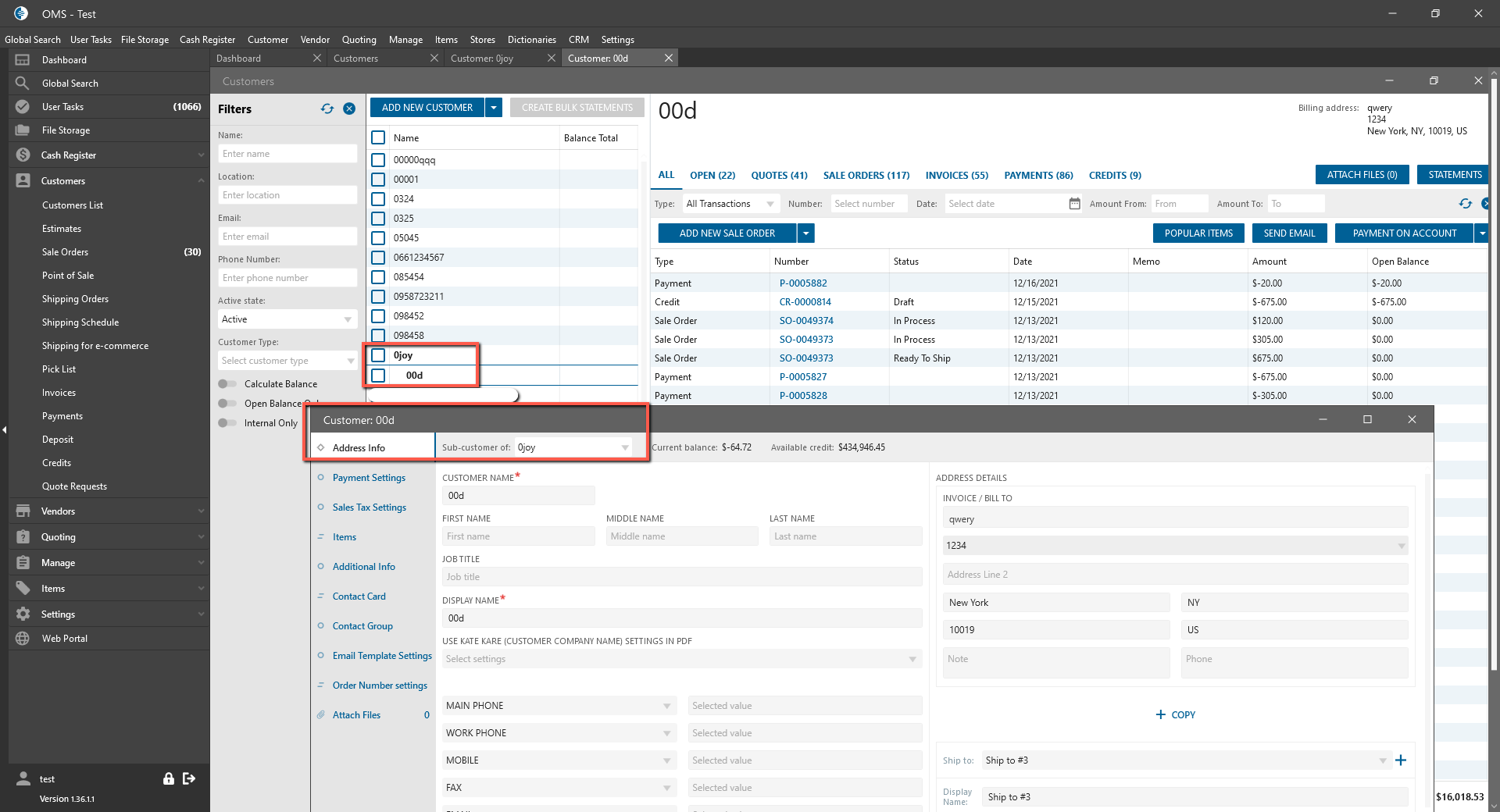The height and width of the screenshot is (812, 1500).
Task: Expand the Sub-customer of dropdown
Action: coord(624,447)
